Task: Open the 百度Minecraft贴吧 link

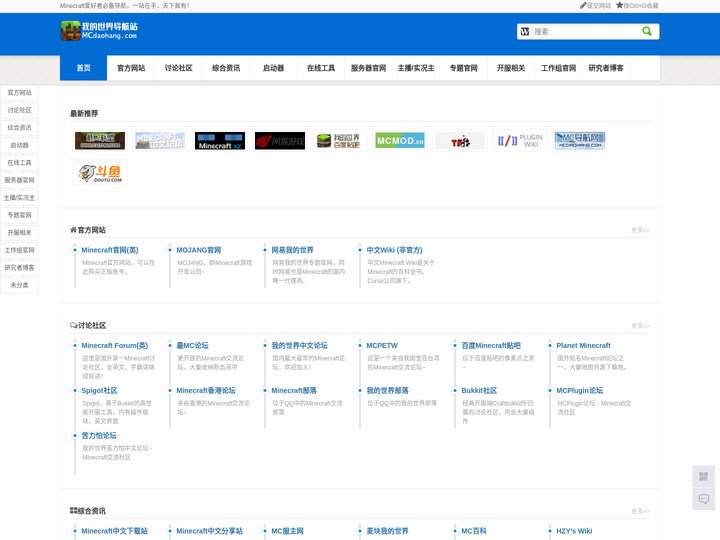Action: 491,345
